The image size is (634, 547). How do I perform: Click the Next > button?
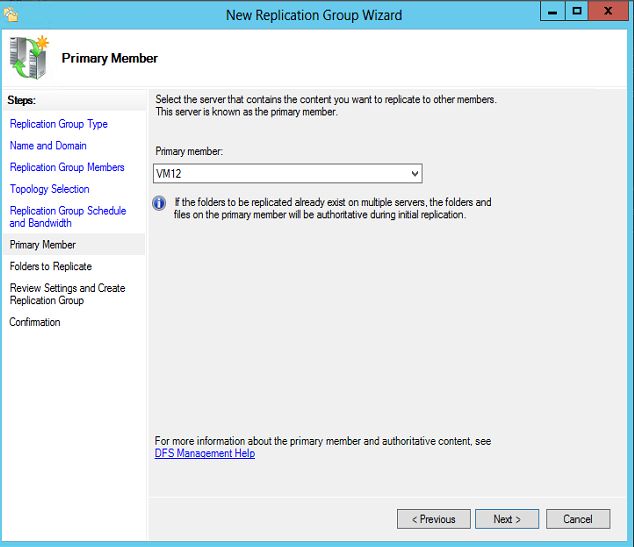507,519
